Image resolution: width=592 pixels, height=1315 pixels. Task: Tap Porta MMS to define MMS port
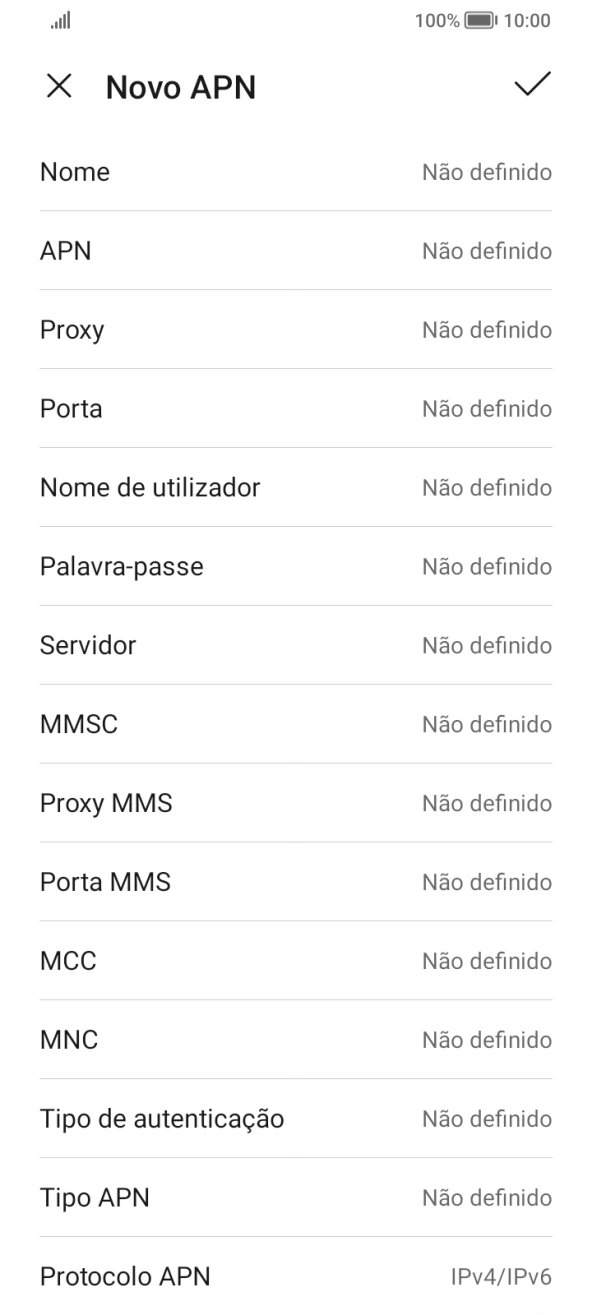point(296,882)
